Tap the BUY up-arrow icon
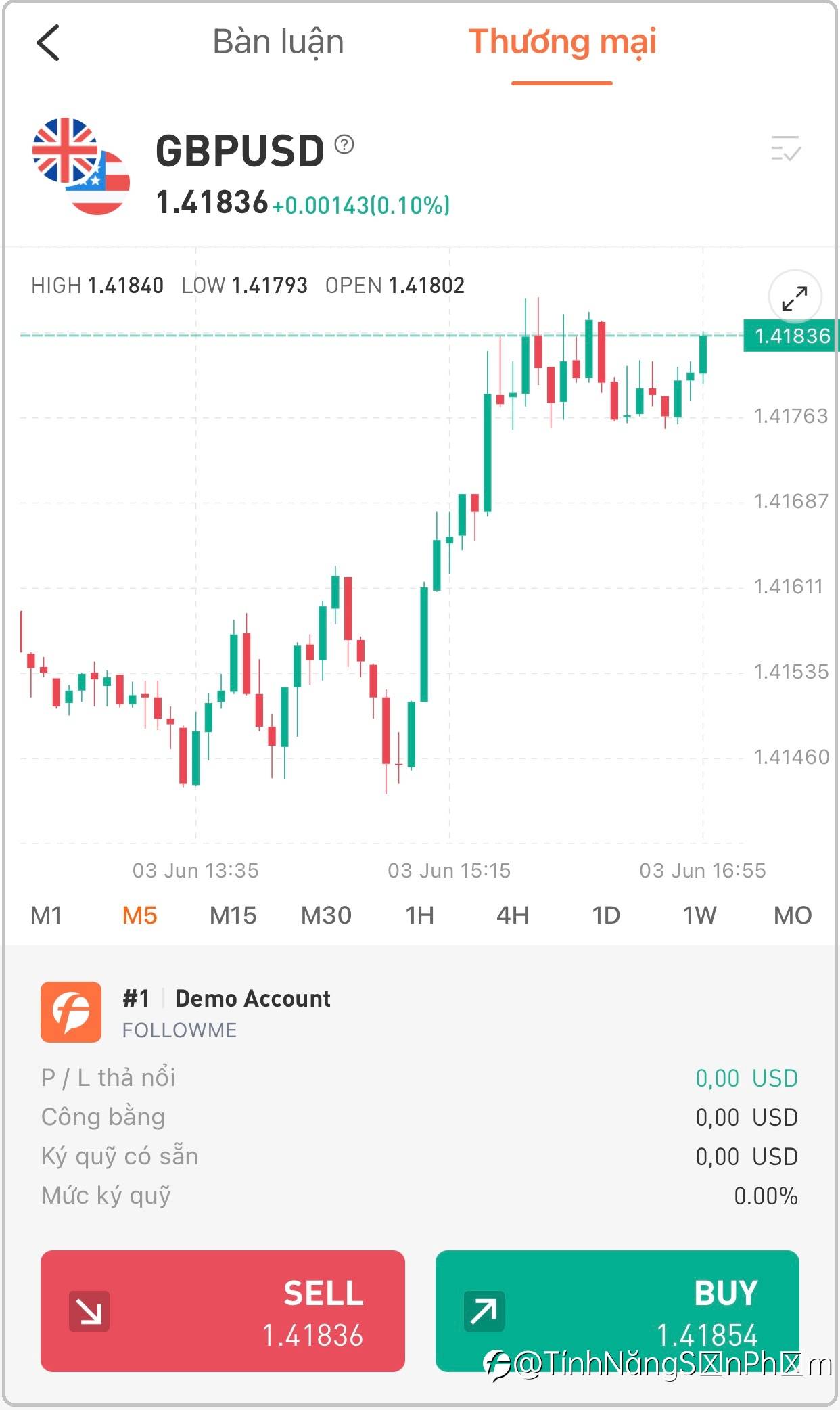 (x=484, y=1311)
